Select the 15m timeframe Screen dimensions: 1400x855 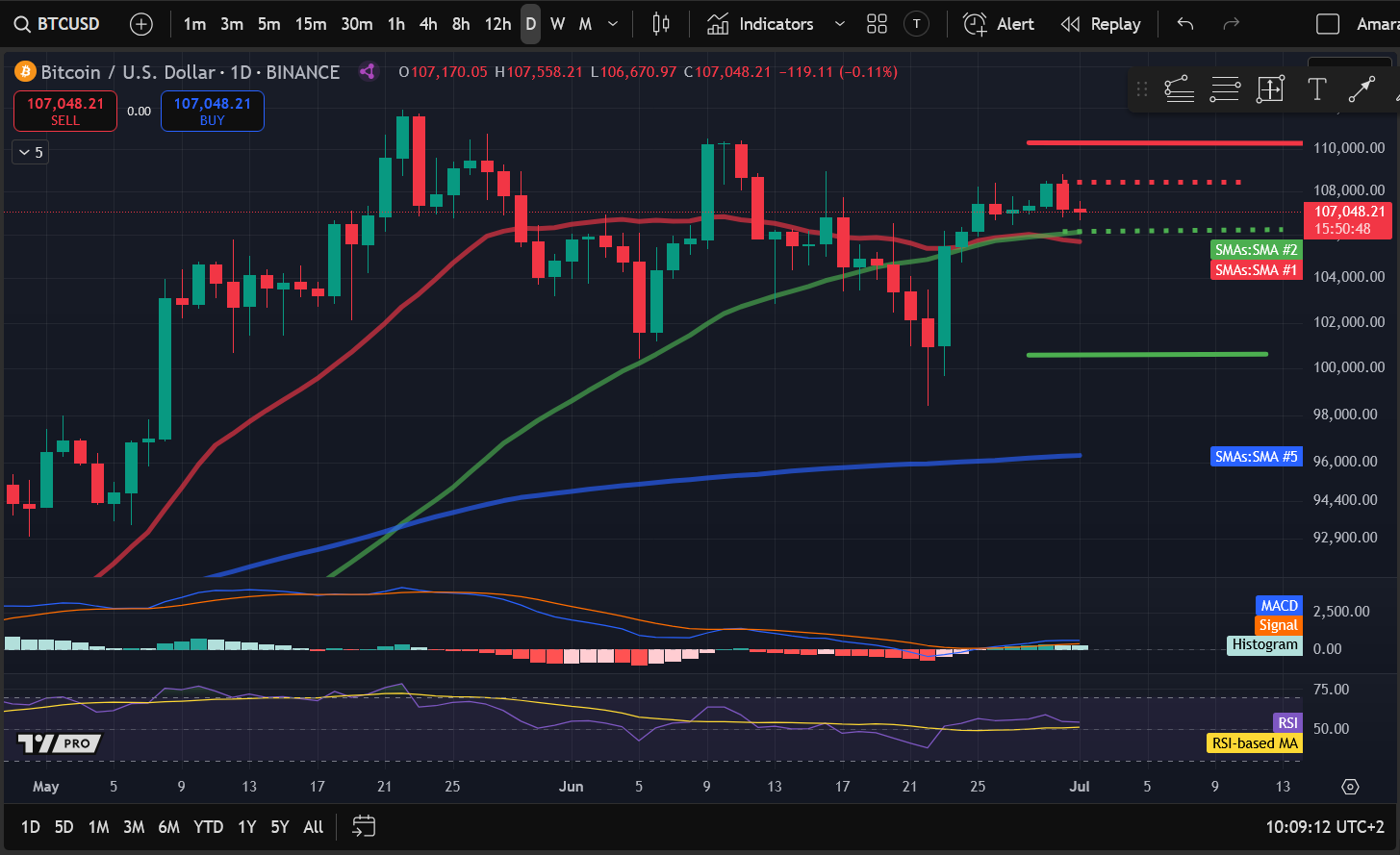(311, 24)
